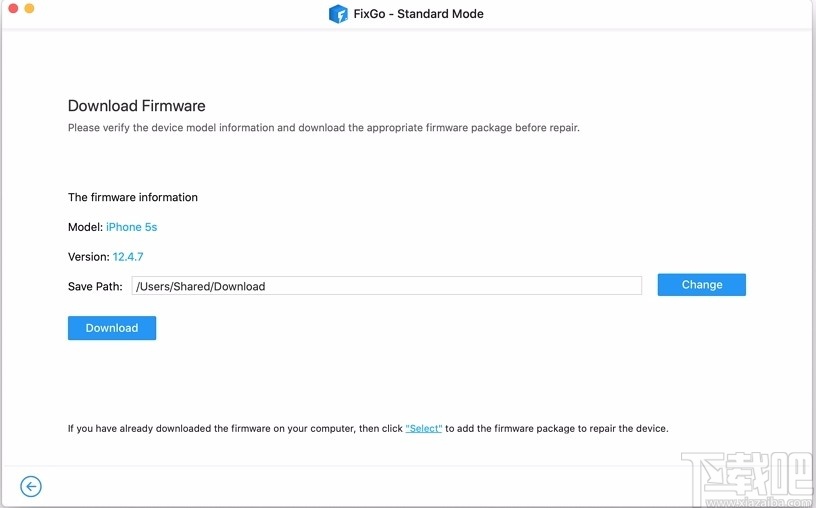Focus the Save Path text field
The image size is (816, 508).
click(386, 286)
